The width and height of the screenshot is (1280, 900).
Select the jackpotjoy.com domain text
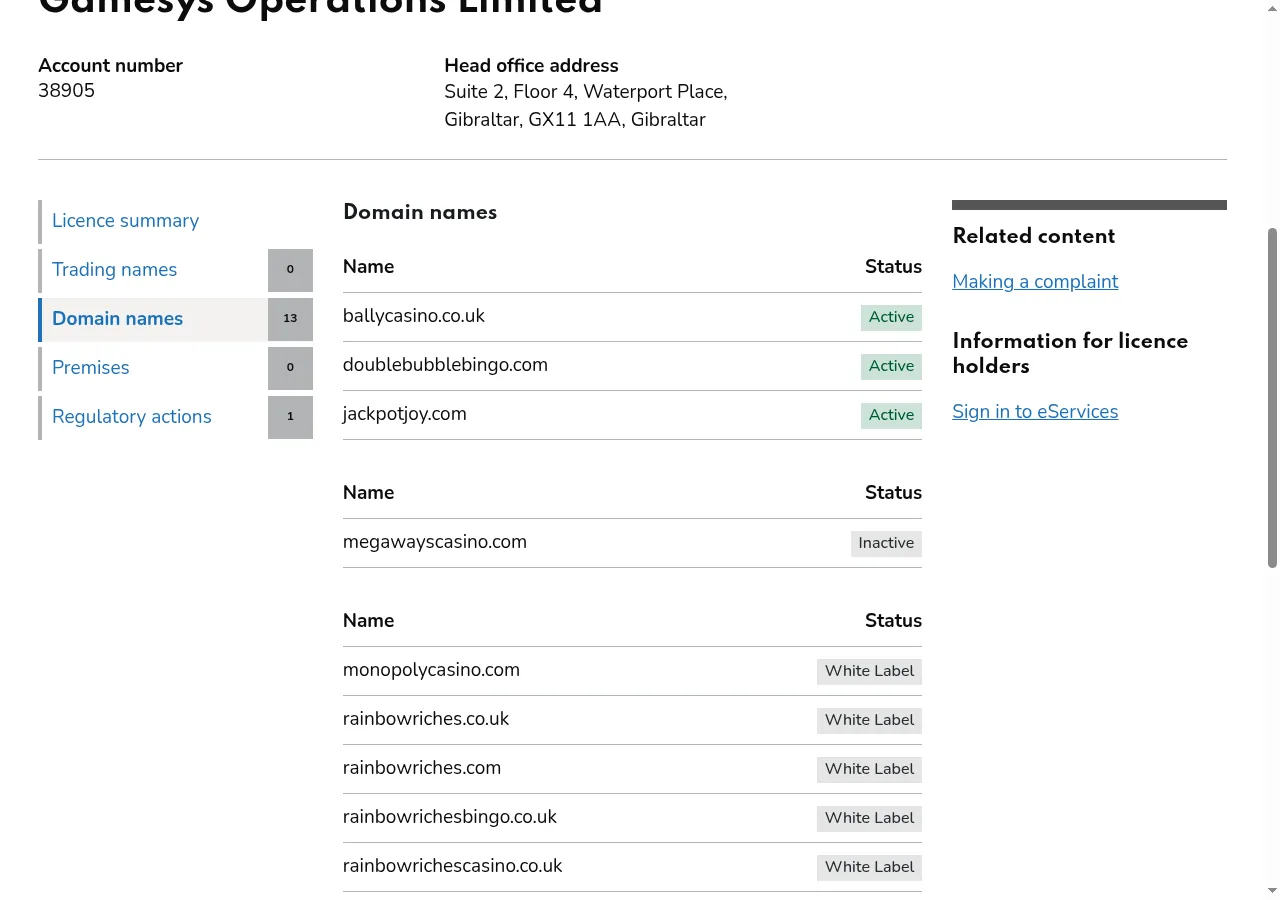click(x=404, y=414)
